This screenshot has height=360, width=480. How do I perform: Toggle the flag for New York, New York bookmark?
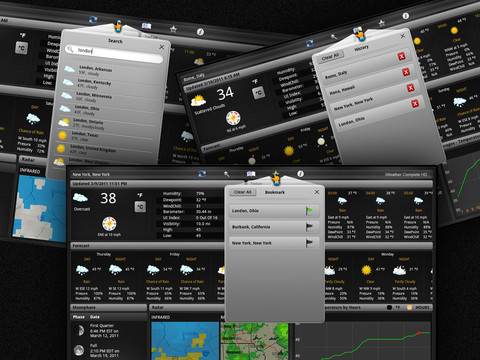pyautogui.click(x=309, y=243)
